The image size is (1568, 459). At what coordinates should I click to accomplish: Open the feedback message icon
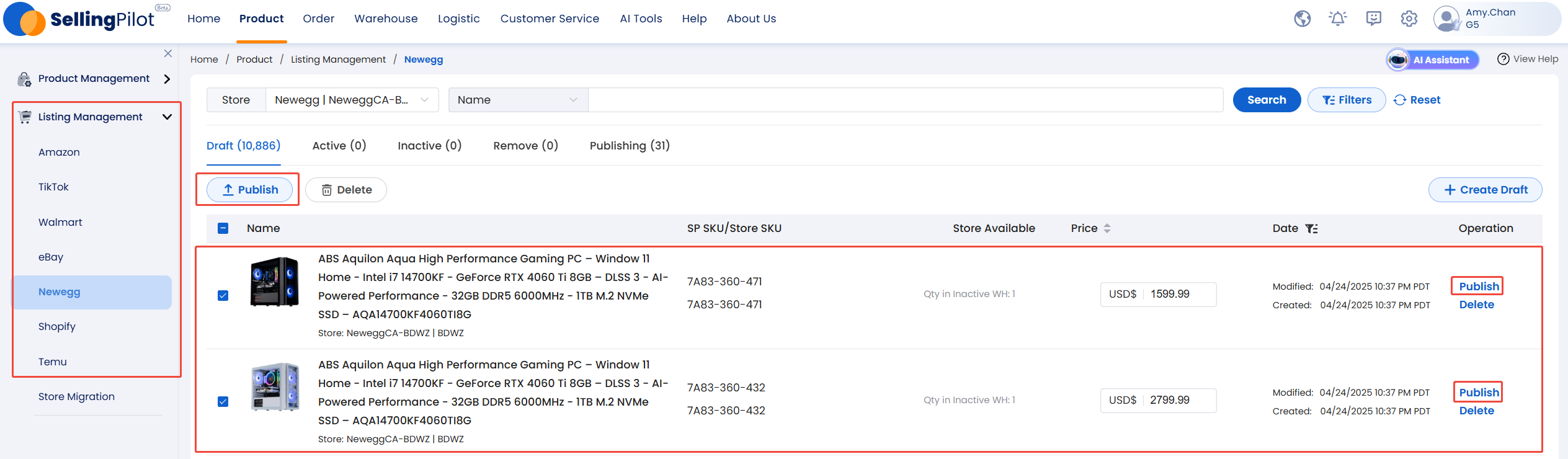(x=1374, y=19)
